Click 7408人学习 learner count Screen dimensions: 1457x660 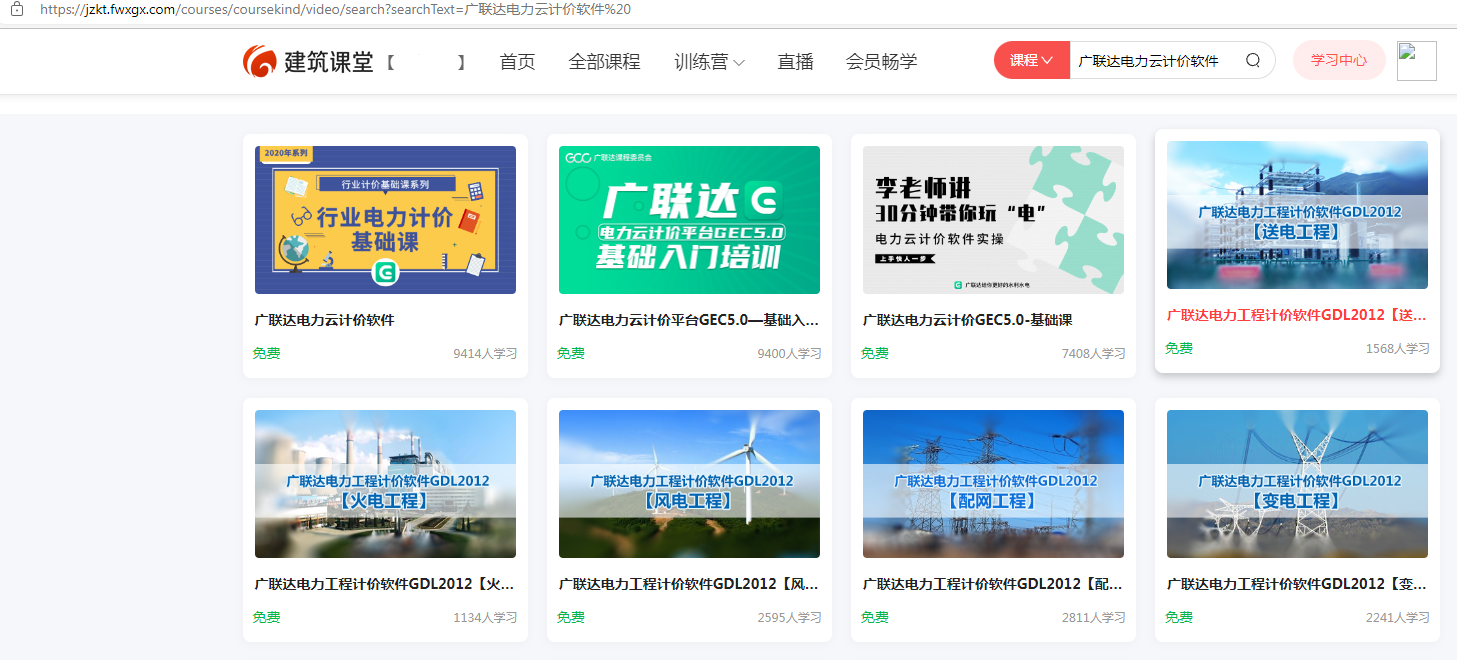(1093, 354)
